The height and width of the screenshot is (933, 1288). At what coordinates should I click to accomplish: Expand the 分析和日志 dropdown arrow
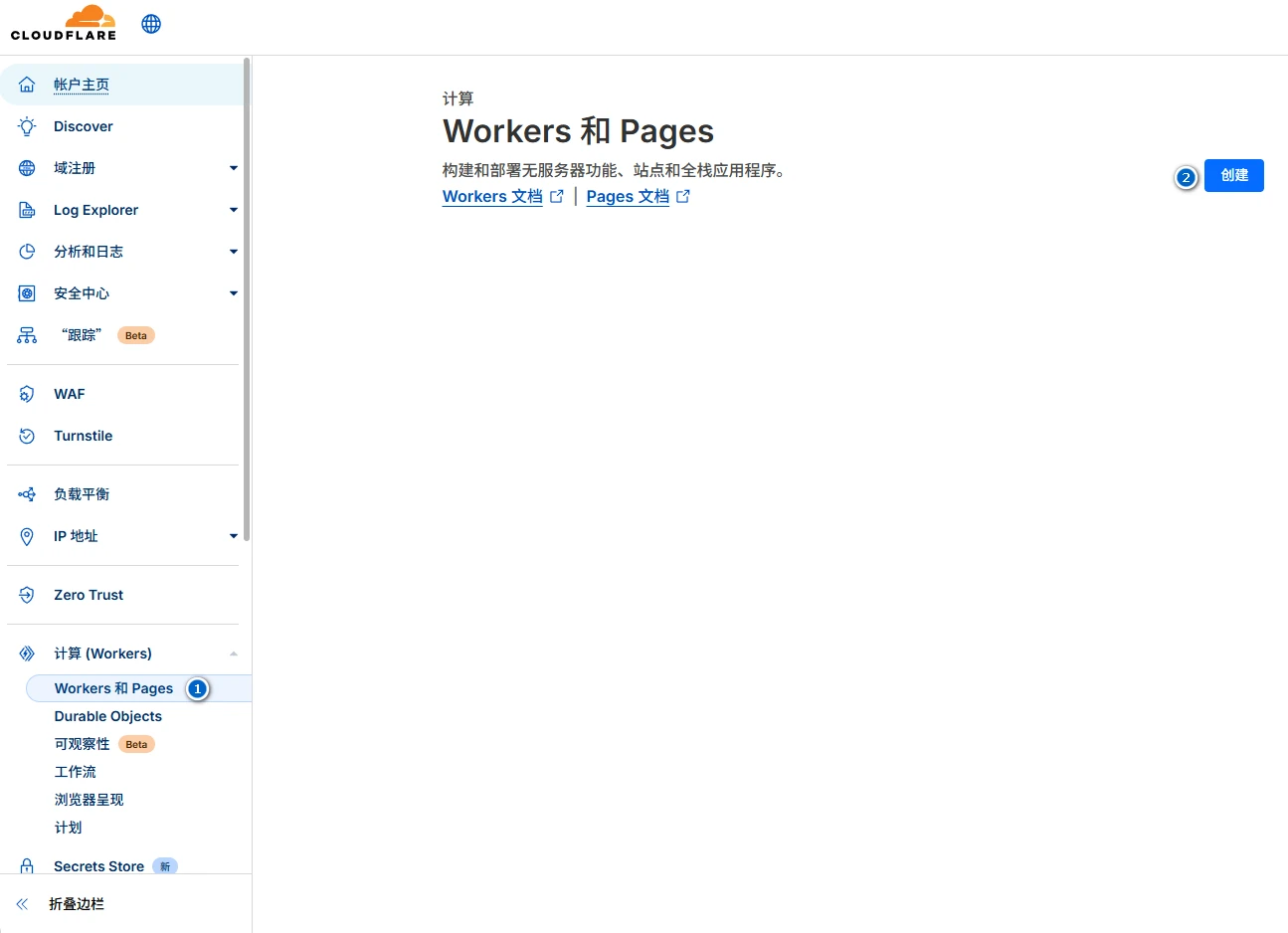click(234, 252)
